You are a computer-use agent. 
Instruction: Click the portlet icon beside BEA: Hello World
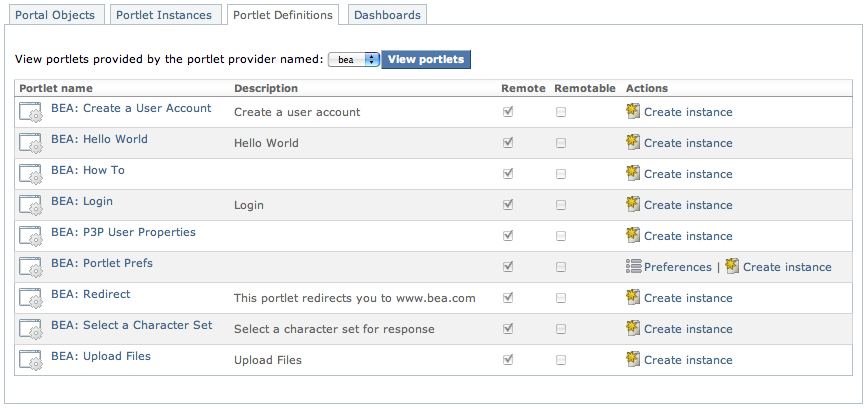[x=30, y=143]
